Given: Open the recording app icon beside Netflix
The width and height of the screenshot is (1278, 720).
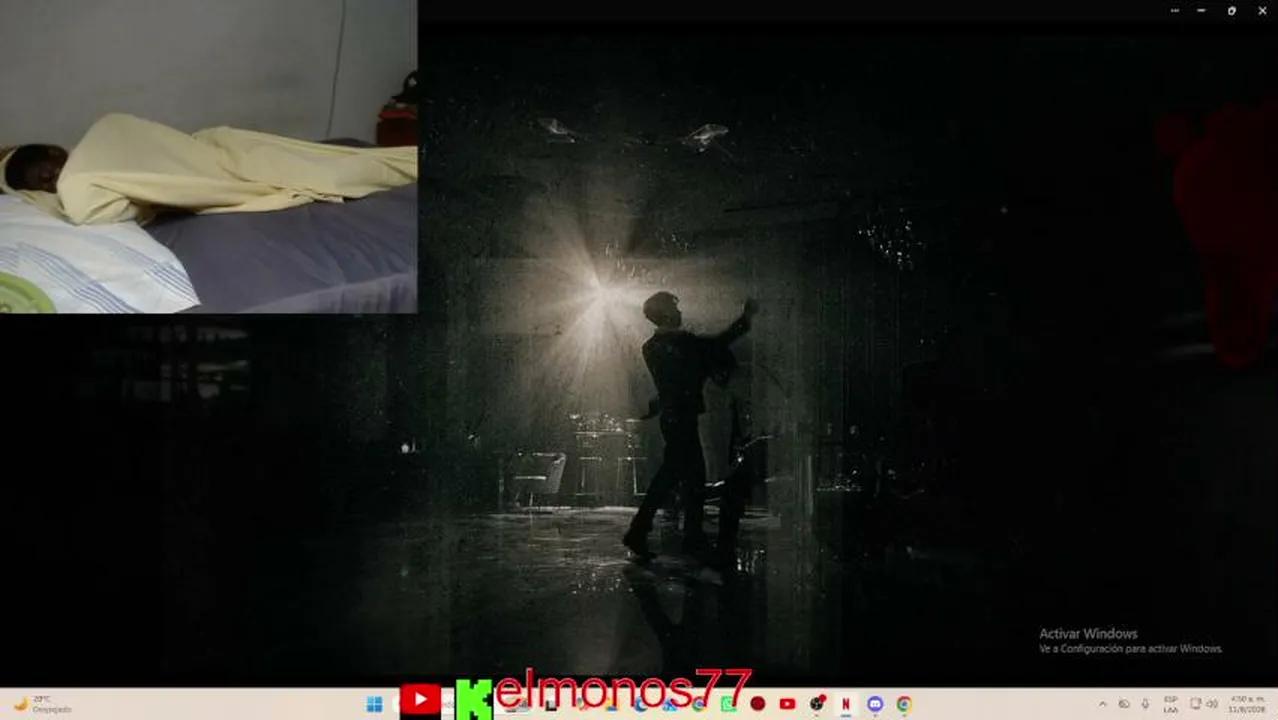Looking at the screenshot, I should [x=817, y=703].
